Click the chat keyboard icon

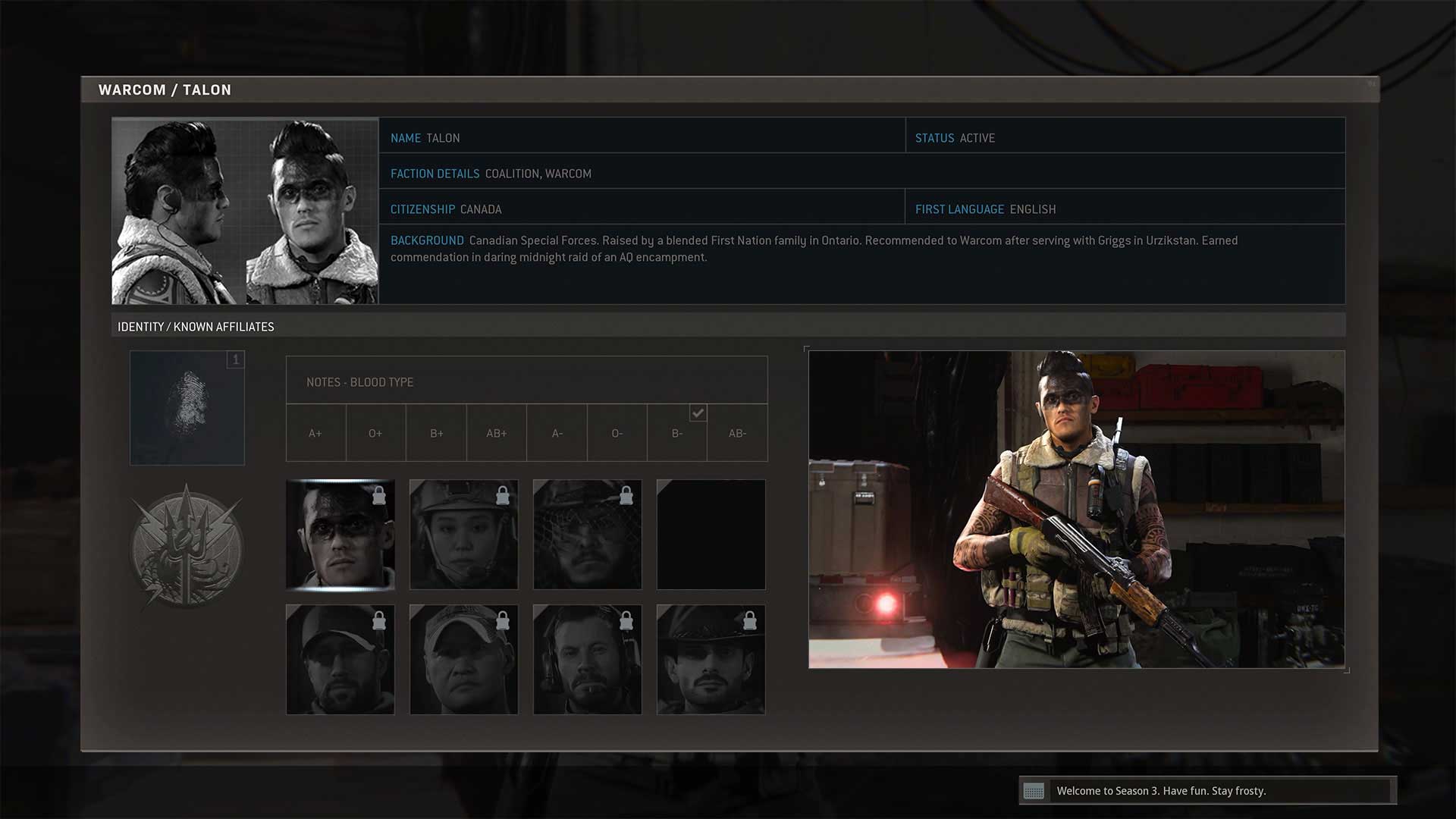tap(1034, 791)
